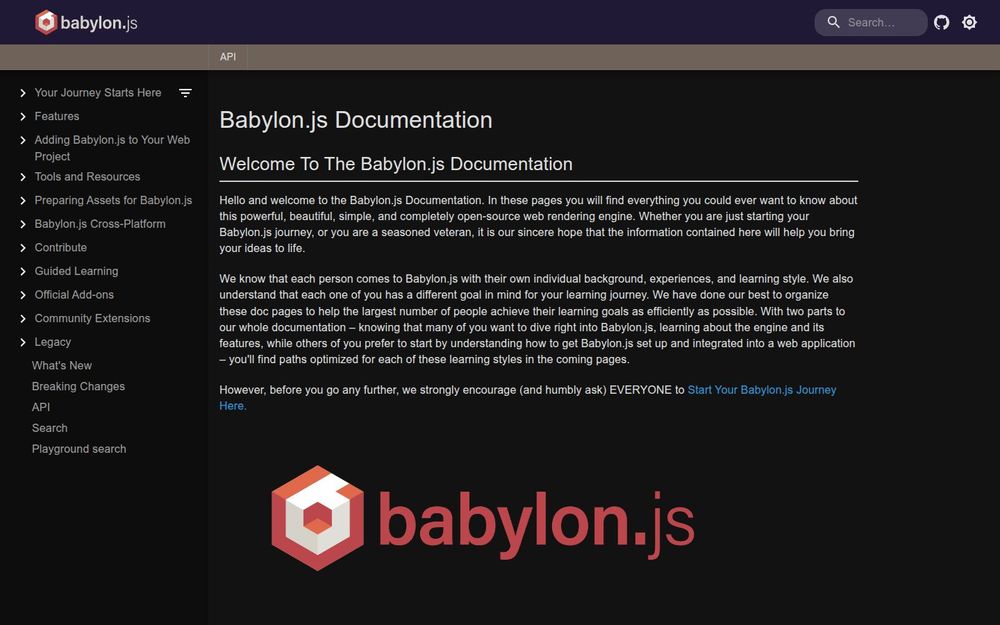Open the API link in sidebar
The image size is (1000, 625).
[41, 407]
